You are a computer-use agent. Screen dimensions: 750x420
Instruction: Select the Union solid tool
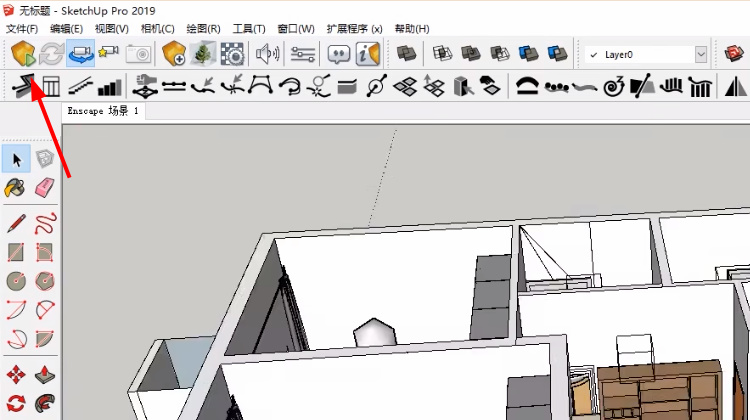click(471, 54)
